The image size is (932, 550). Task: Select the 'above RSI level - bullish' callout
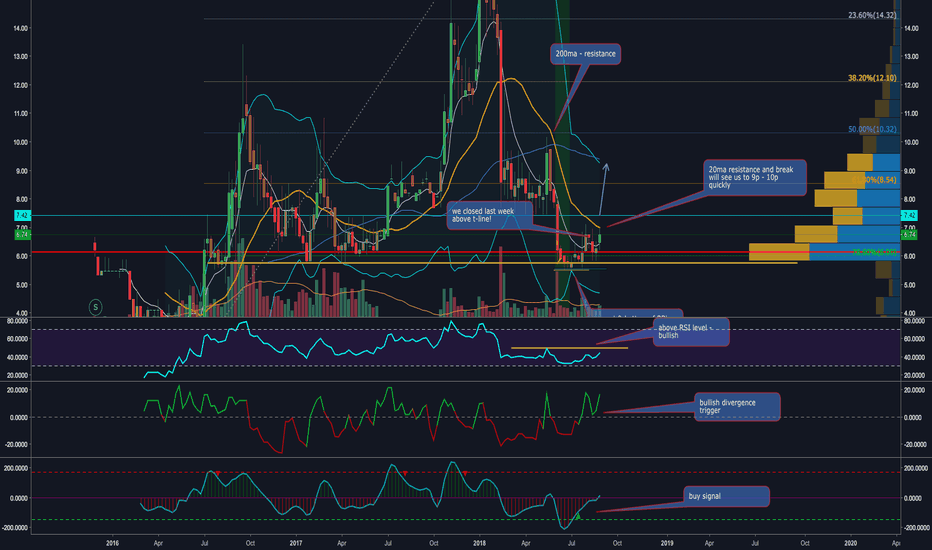[691, 332]
